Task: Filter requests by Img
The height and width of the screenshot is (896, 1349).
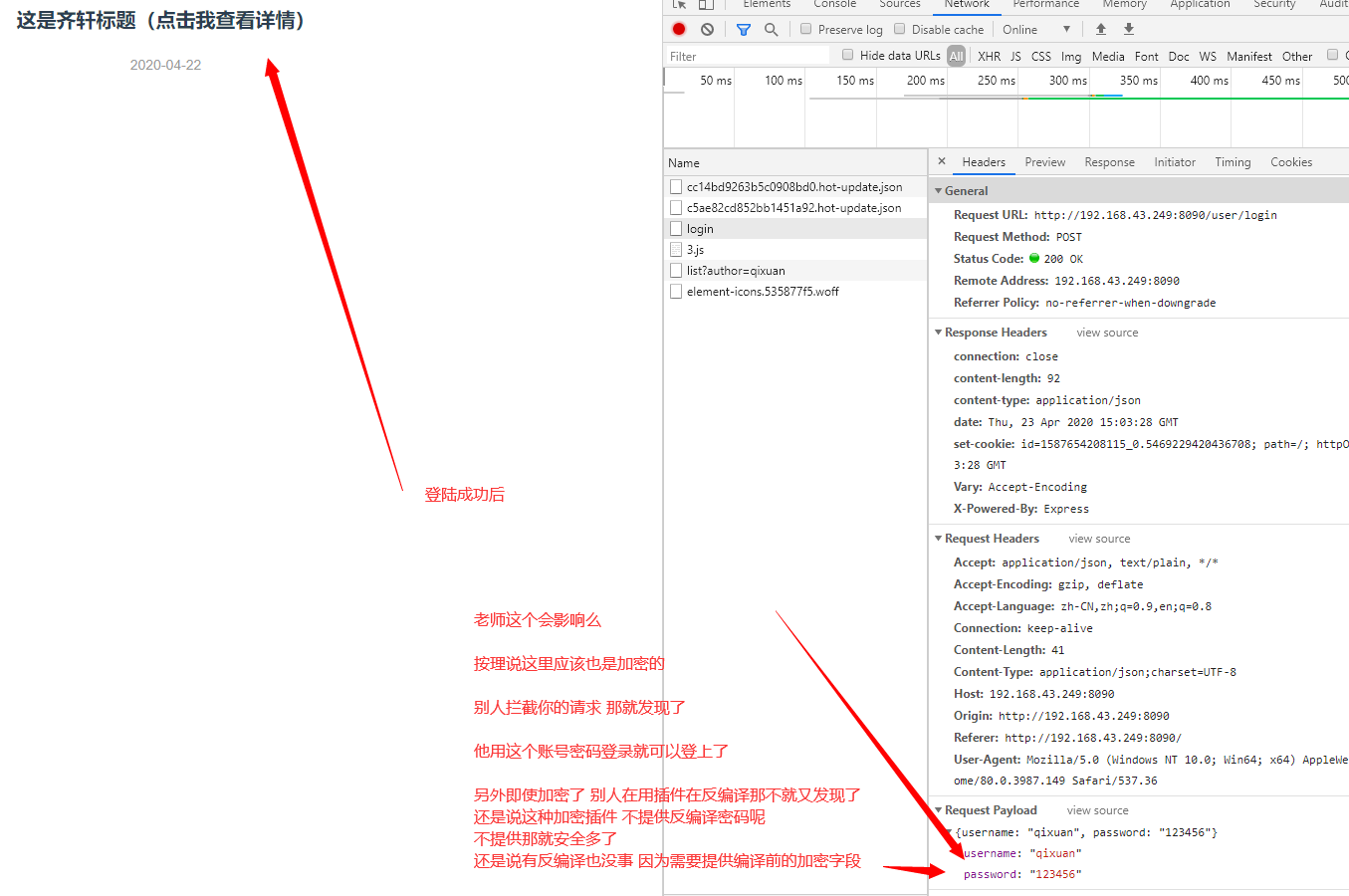Action: click(1071, 57)
